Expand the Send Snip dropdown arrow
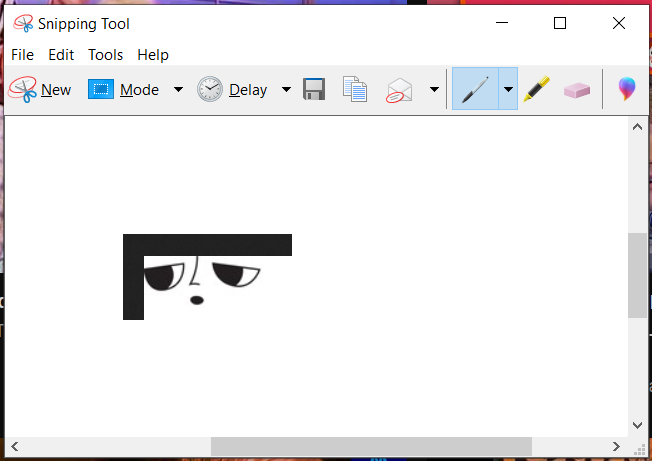This screenshot has height=461, width=652. pos(434,89)
